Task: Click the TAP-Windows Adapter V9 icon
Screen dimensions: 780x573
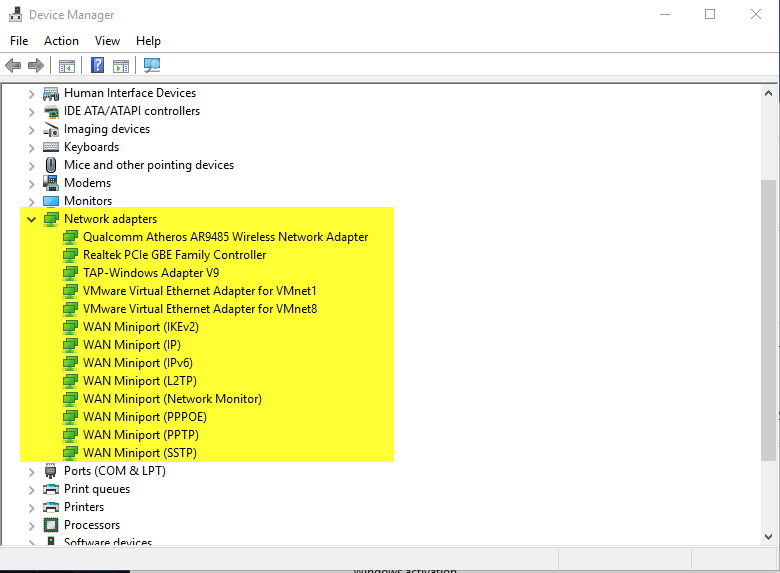Action: click(70, 273)
